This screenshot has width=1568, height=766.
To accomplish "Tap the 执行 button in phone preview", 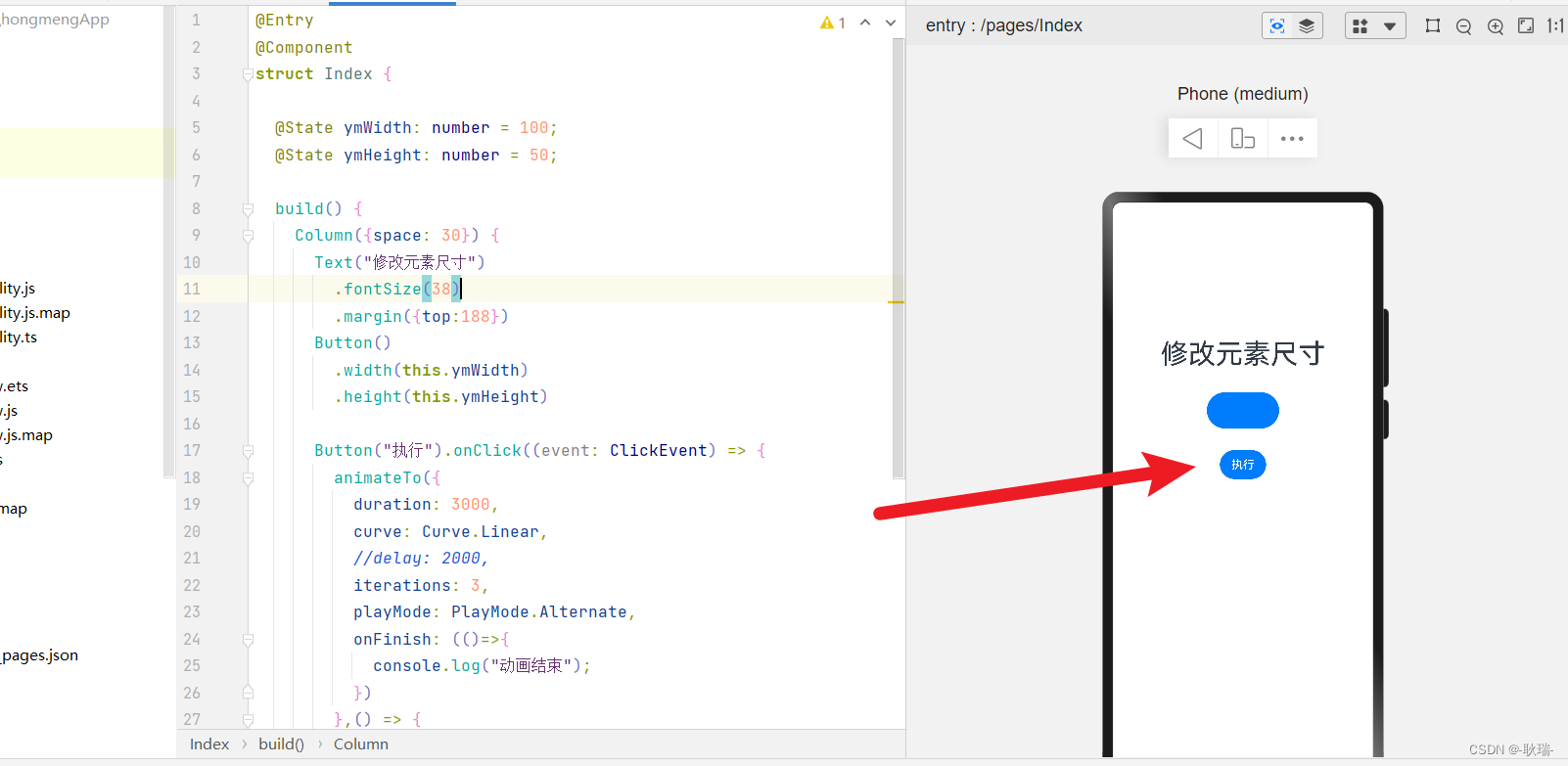I will pyautogui.click(x=1243, y=465).
